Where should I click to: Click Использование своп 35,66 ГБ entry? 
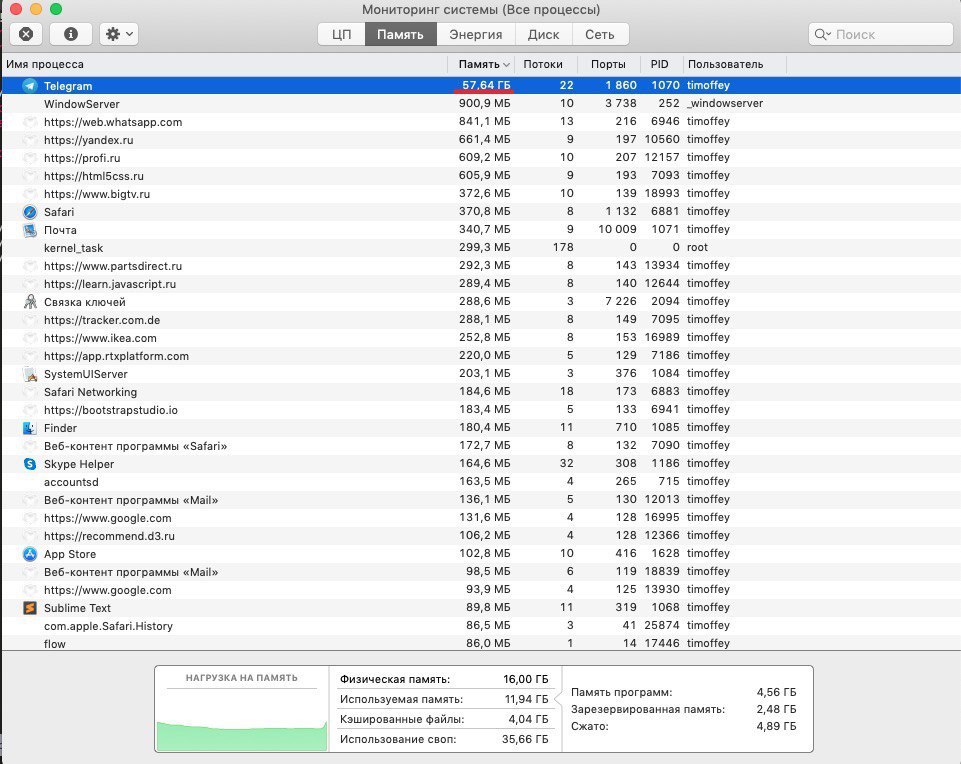click(x=444, y=739)
